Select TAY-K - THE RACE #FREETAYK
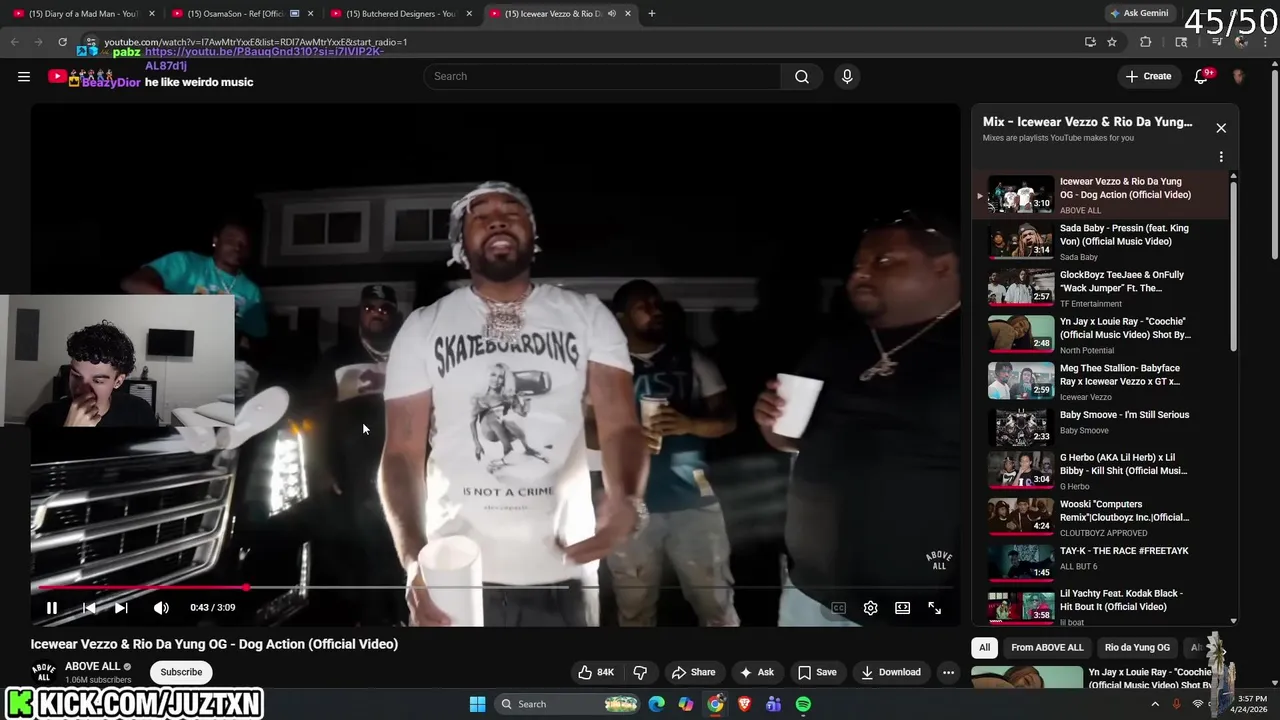Screen dimensions: 1280x720 point(1100,562)
